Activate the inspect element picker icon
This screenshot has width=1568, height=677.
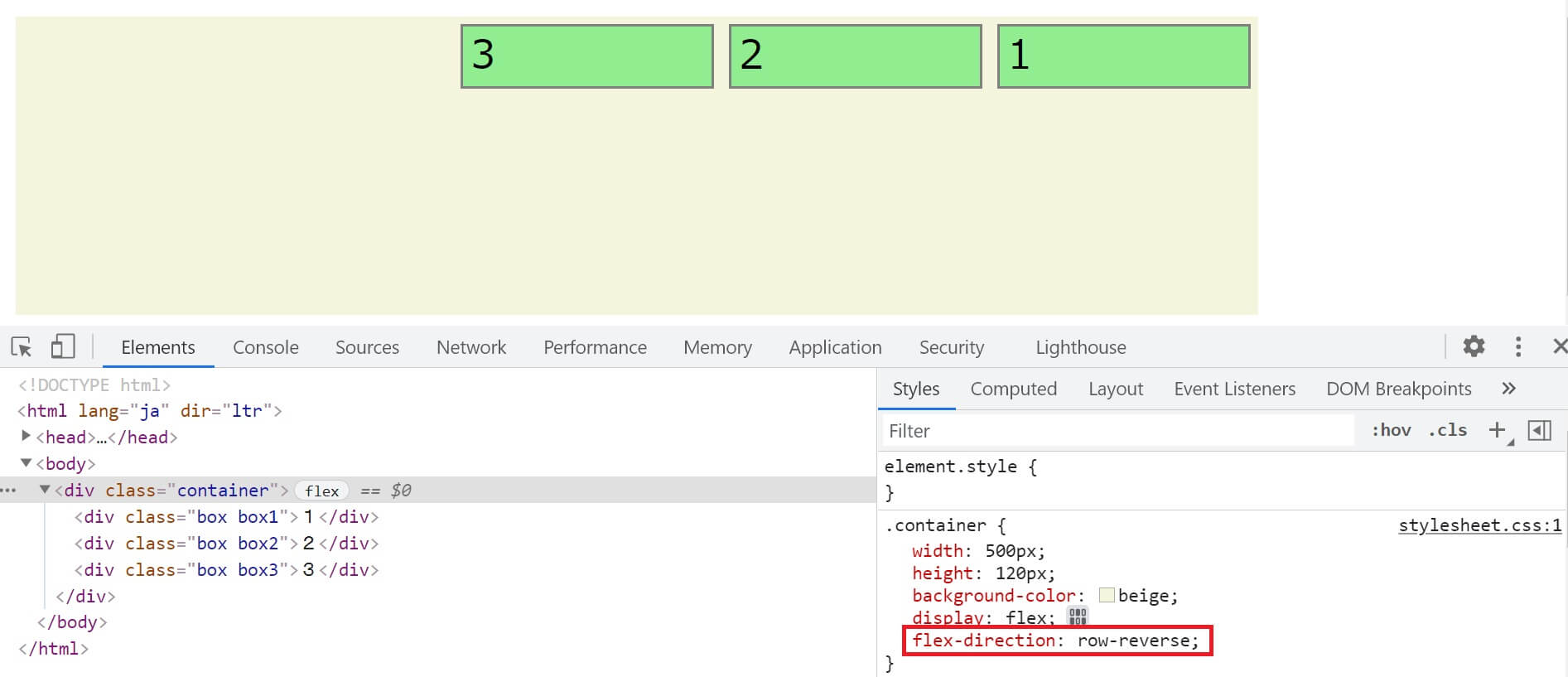coord(22,346)
